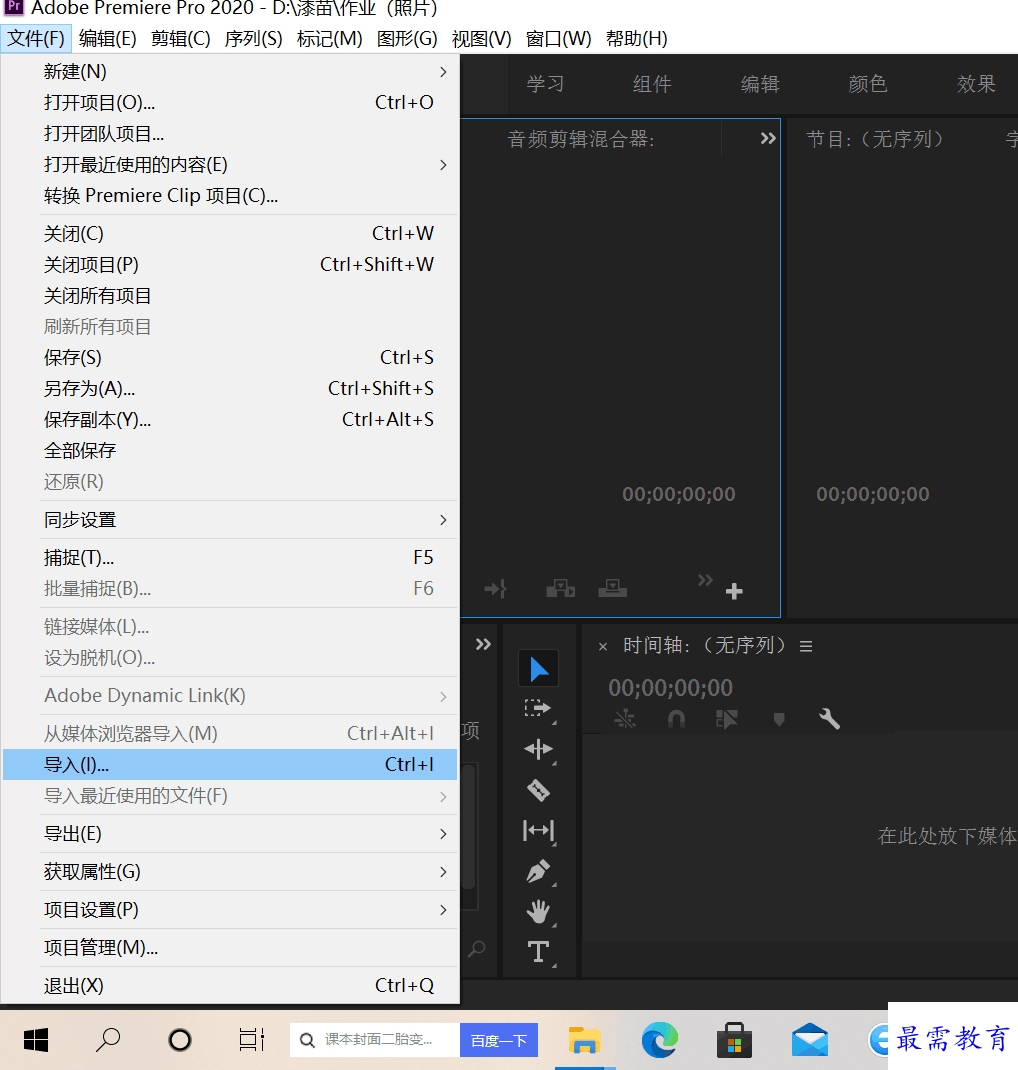Image resolution: width=1018 pixels, height=1070 pixels.
Task: Choose 项目管理(M)... menu item
Action: pyautogui.click(x=230, y=948)
